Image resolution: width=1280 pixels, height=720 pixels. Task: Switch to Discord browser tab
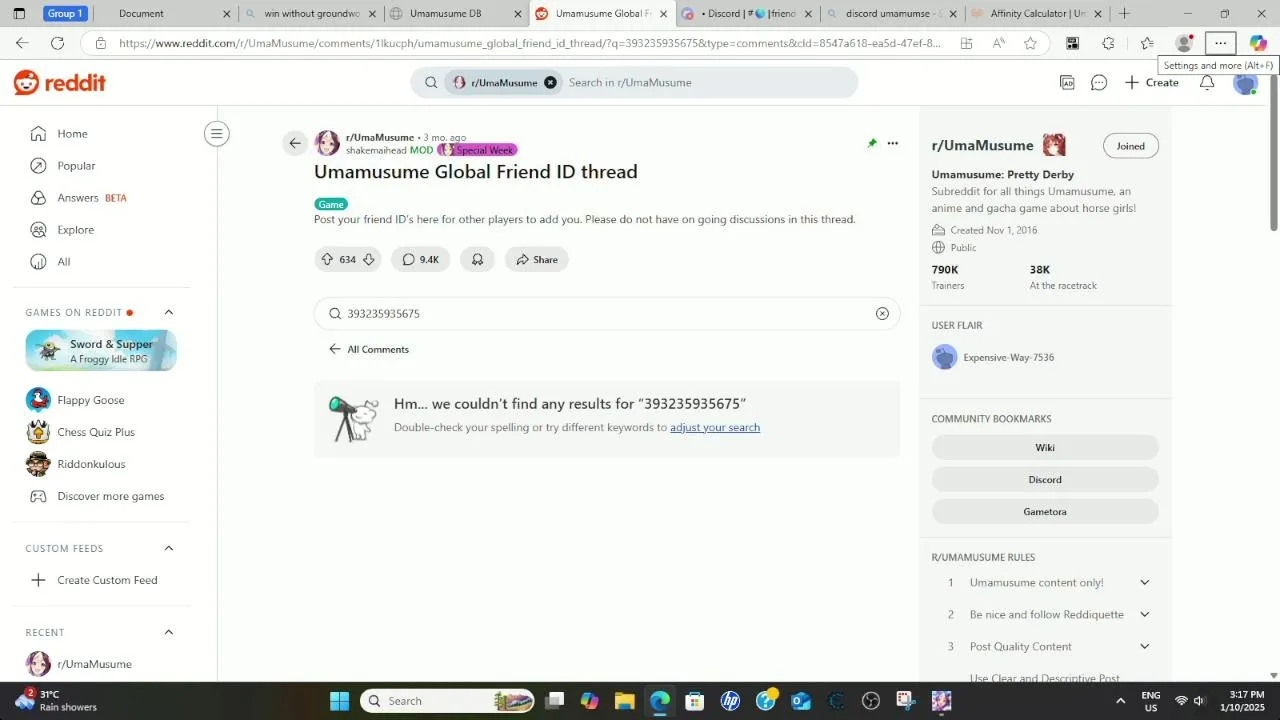tap(747, 14)
